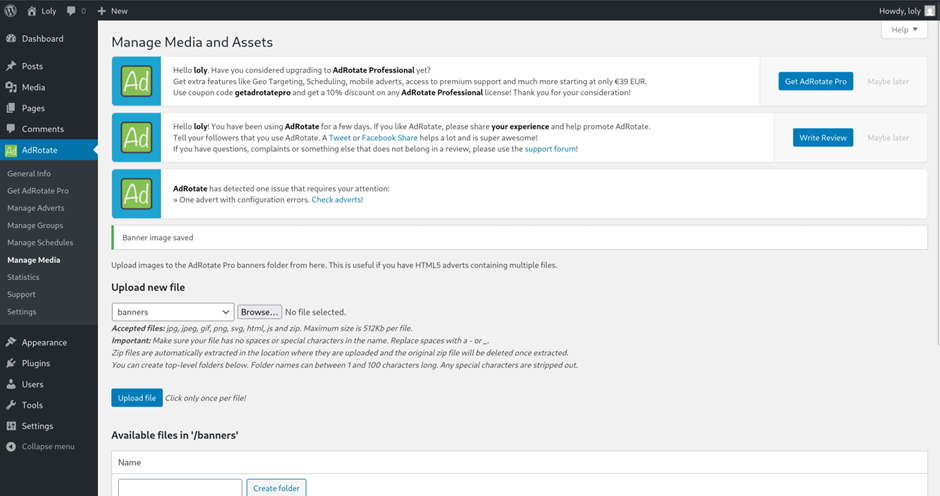Click the Comments sidebar bubble icon
This screenshot has height=496, width=940.
[x=11, y=128]
